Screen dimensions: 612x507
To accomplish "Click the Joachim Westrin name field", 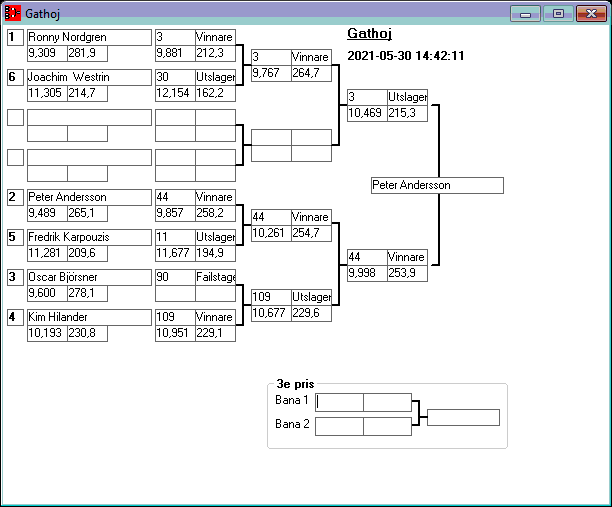I will click(89, 77).
